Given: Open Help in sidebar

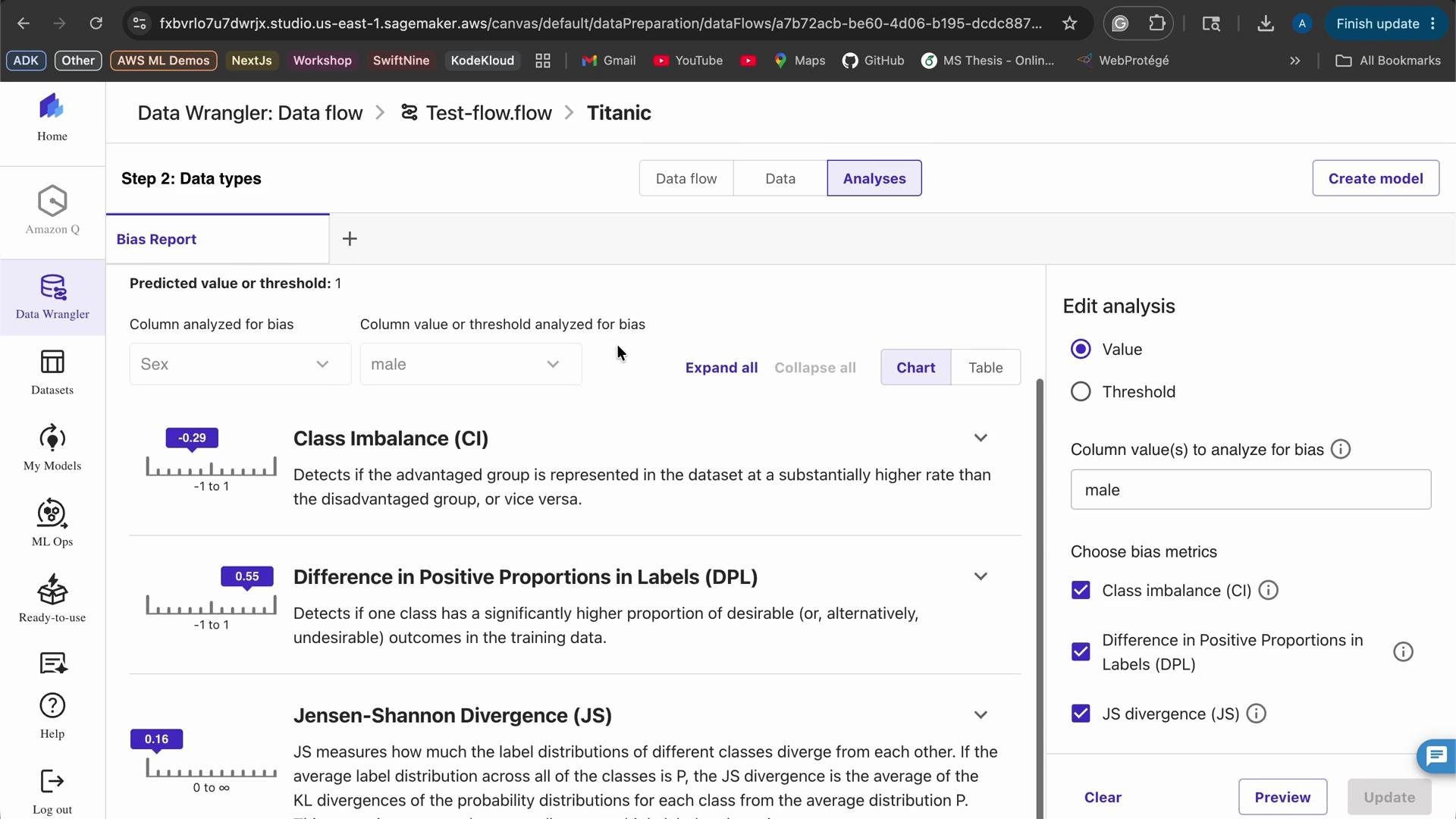Looking at the screenshot, I should click(52, 716).
